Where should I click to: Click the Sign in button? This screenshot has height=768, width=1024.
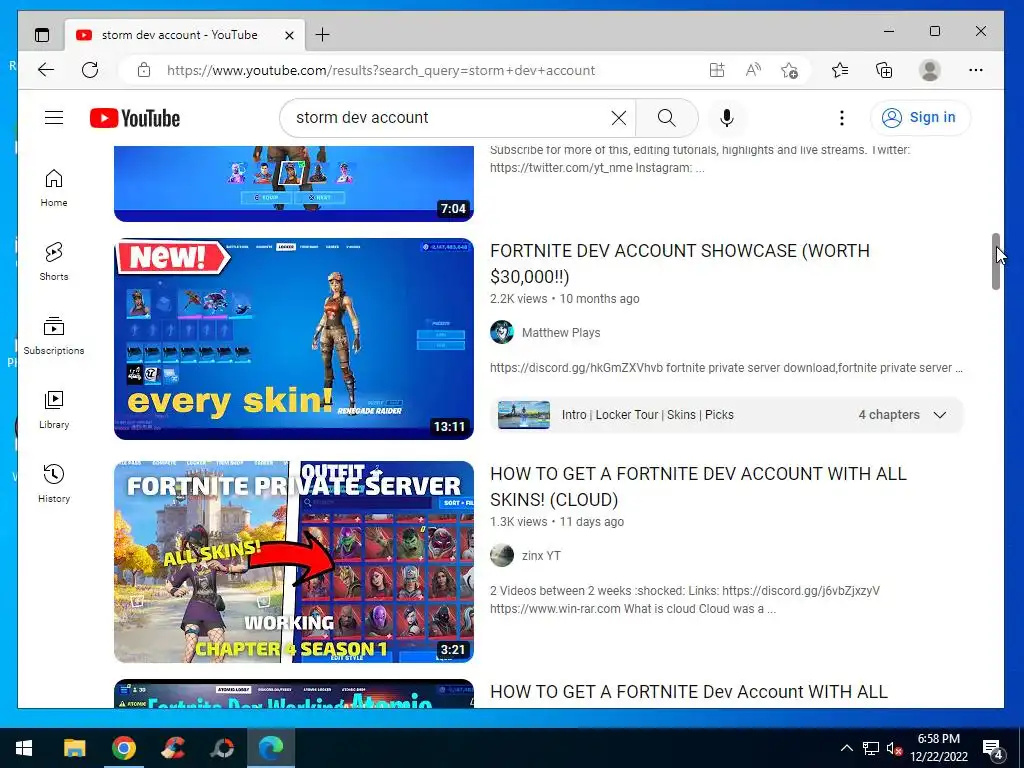(x=920, y=118)
